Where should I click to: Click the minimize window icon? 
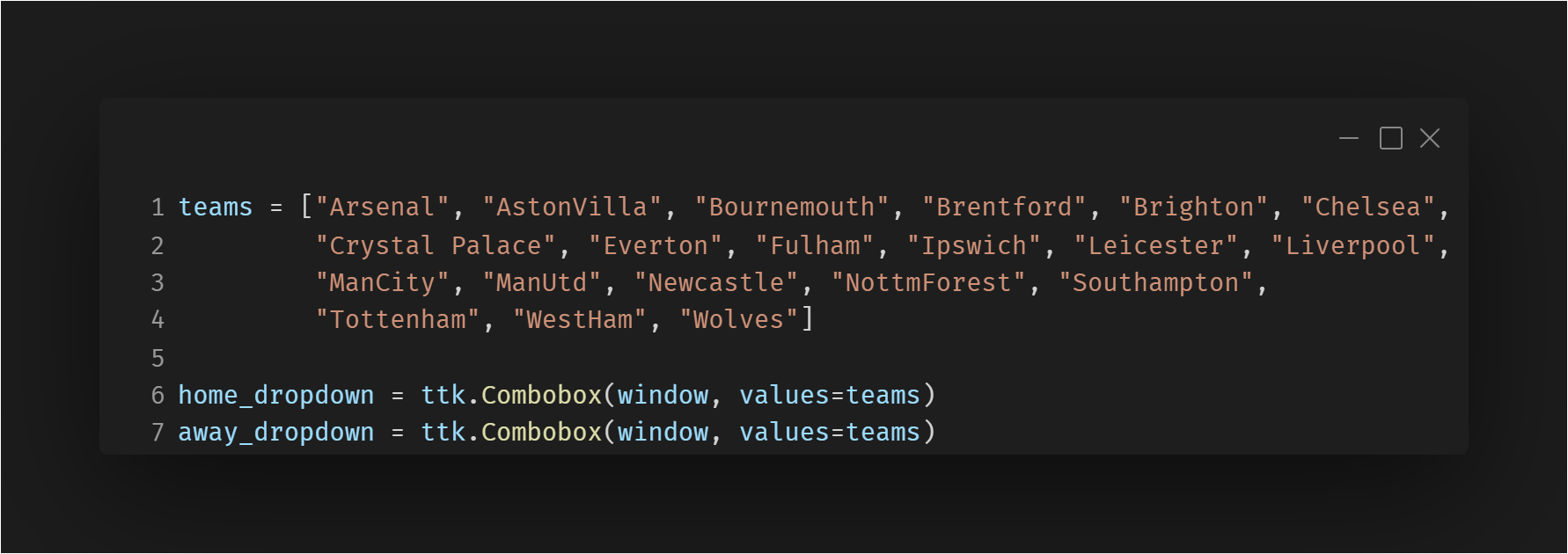[x=1349, y=139]
